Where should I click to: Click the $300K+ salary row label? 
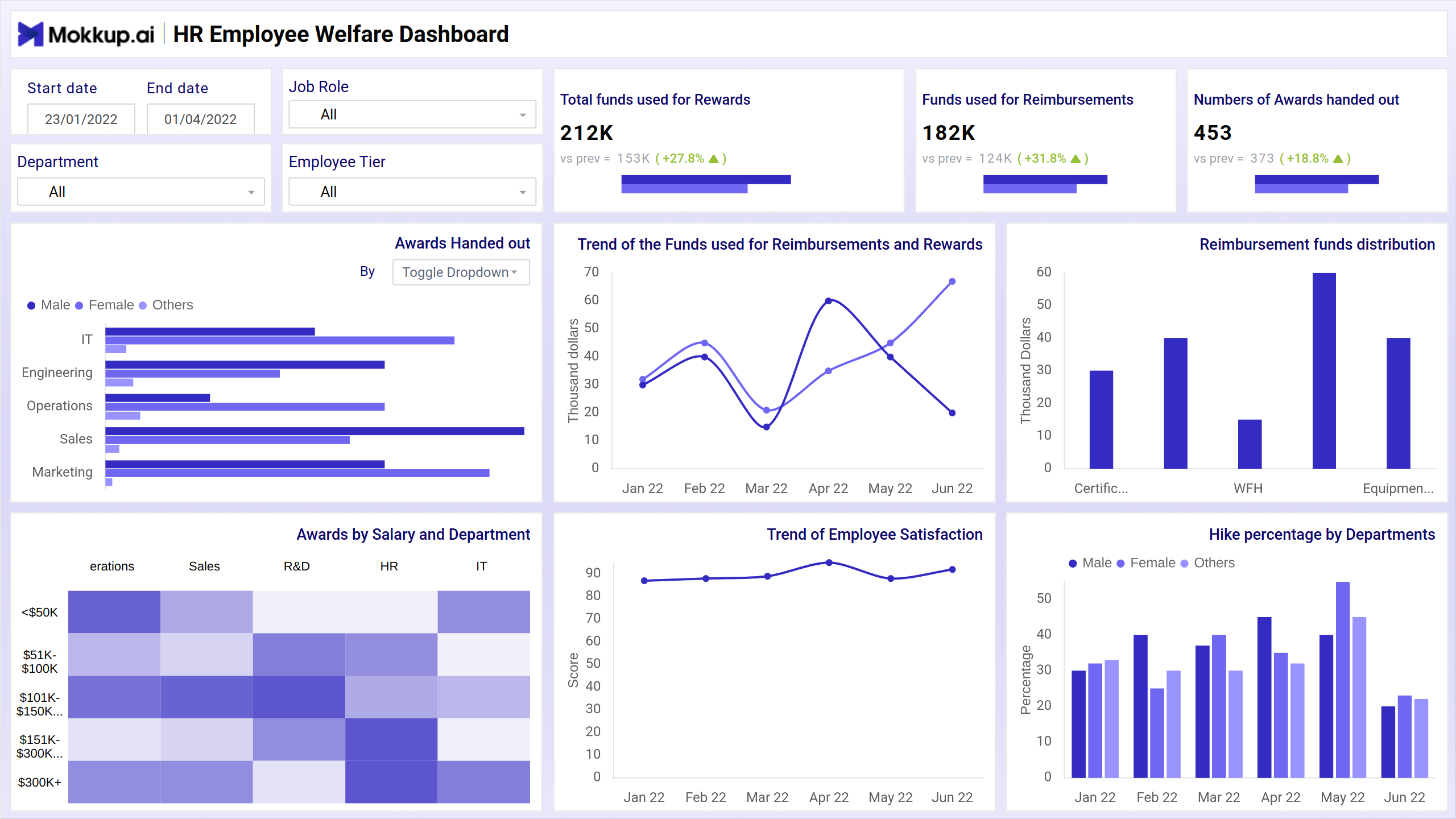pos(40,783)
